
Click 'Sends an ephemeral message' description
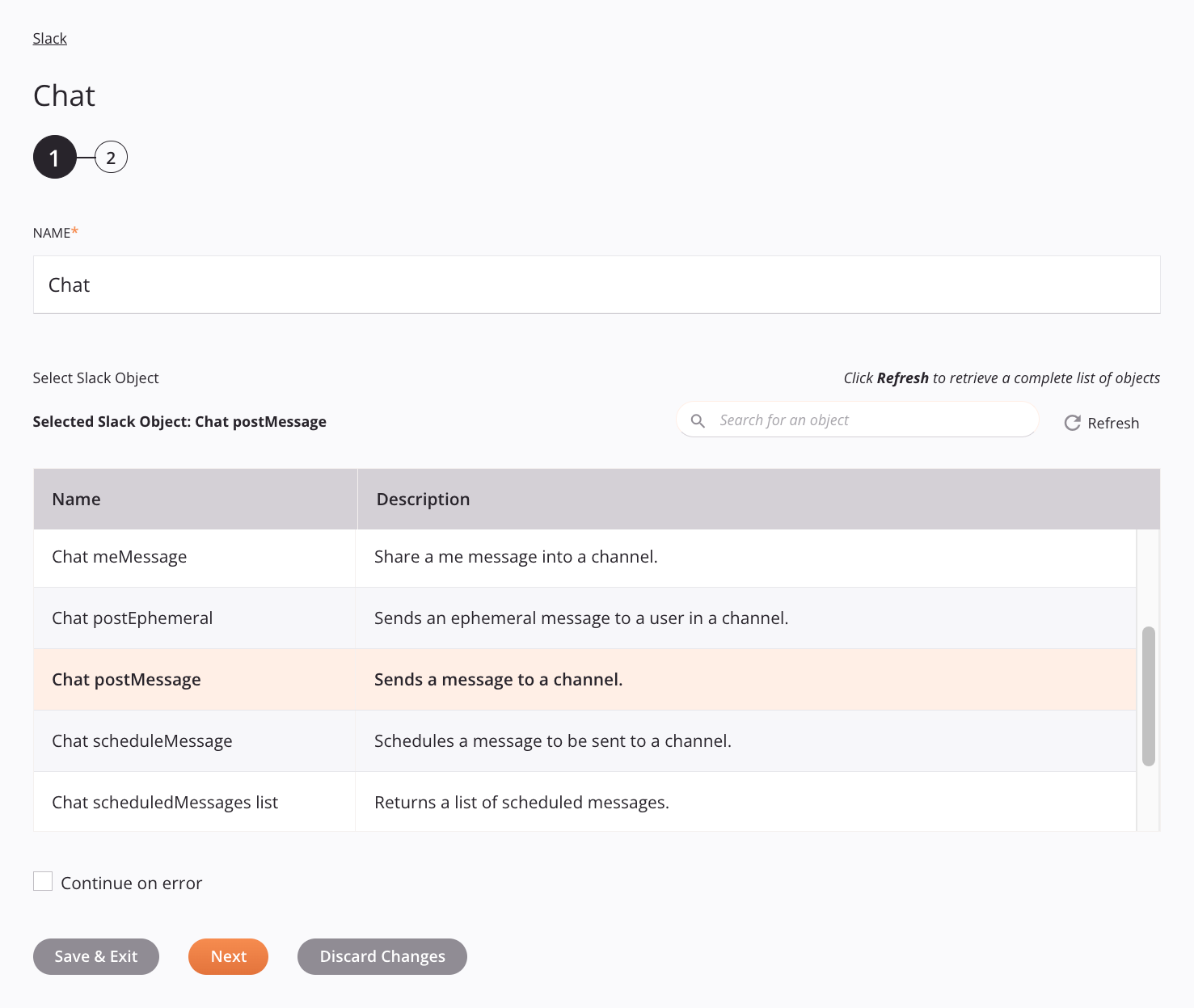click(581, 618)
